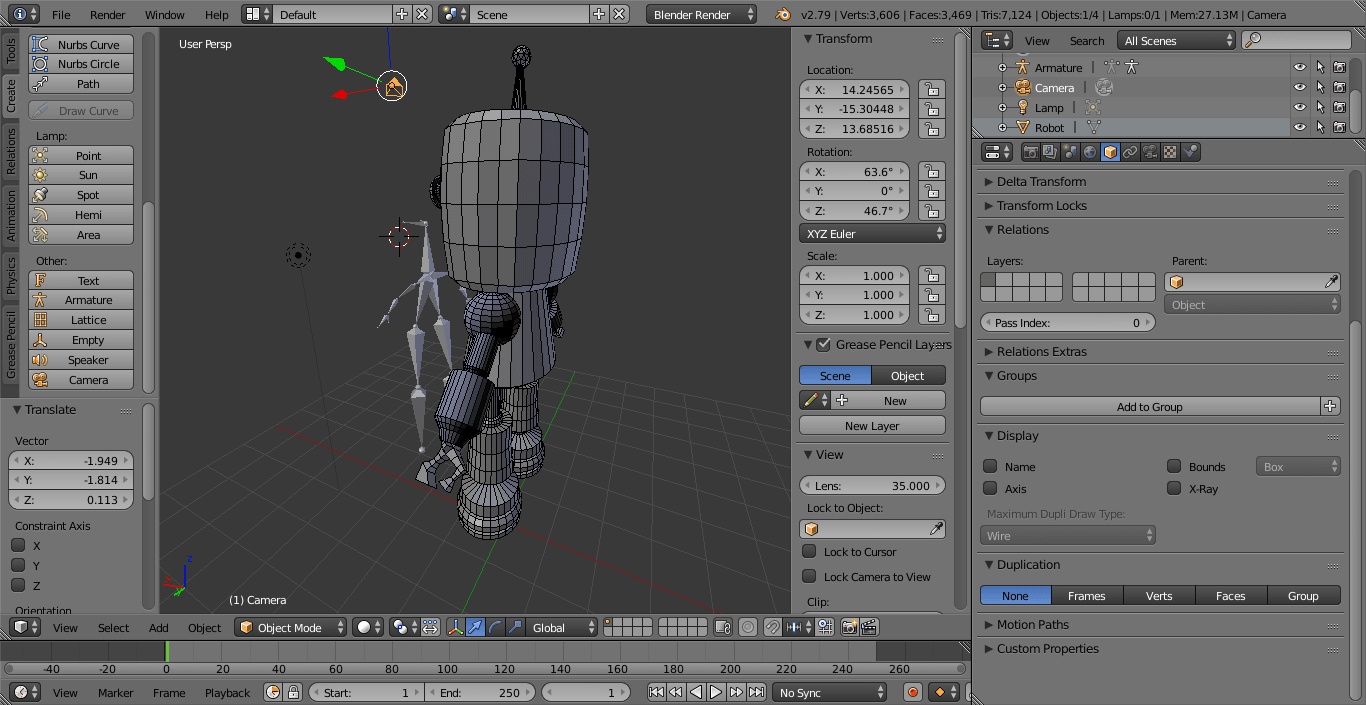Add an Armature from Create panel

click(81, 300)
